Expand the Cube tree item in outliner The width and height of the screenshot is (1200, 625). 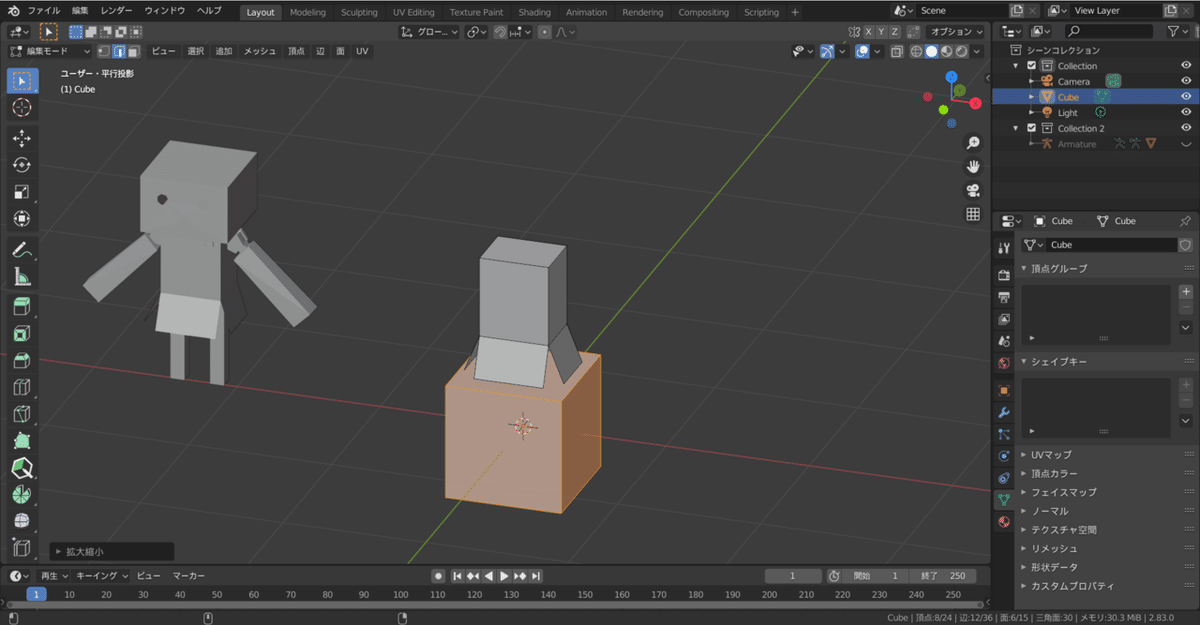1031,97
